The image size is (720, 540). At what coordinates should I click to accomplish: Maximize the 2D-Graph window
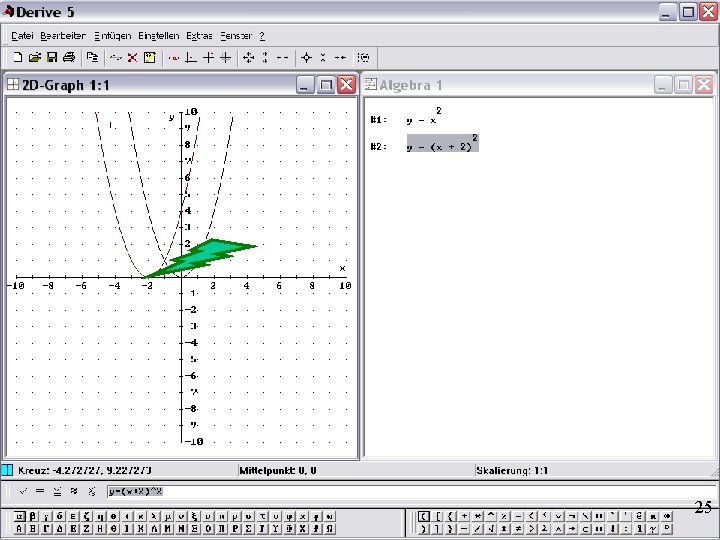(x=326, y=85)
